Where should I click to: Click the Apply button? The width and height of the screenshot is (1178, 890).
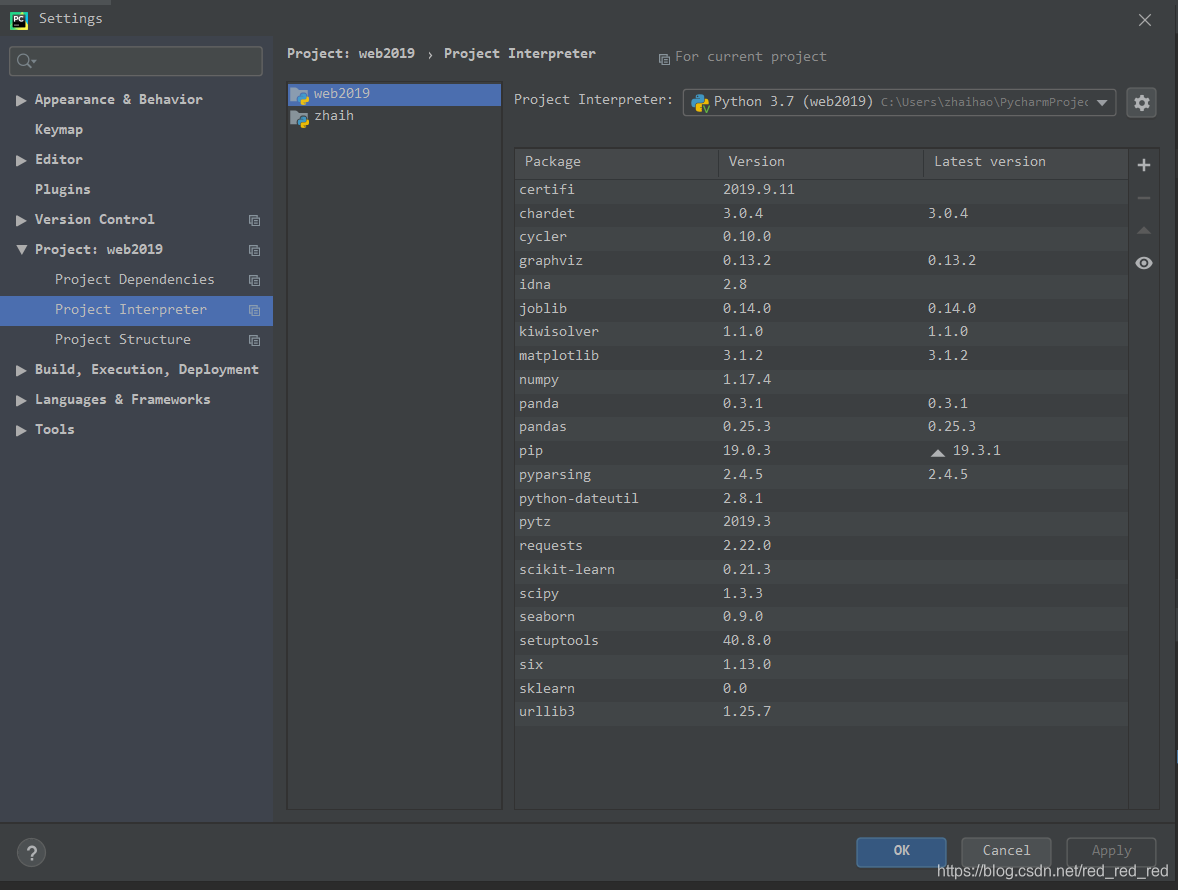pyautogui.click(x=1111, y=852)
